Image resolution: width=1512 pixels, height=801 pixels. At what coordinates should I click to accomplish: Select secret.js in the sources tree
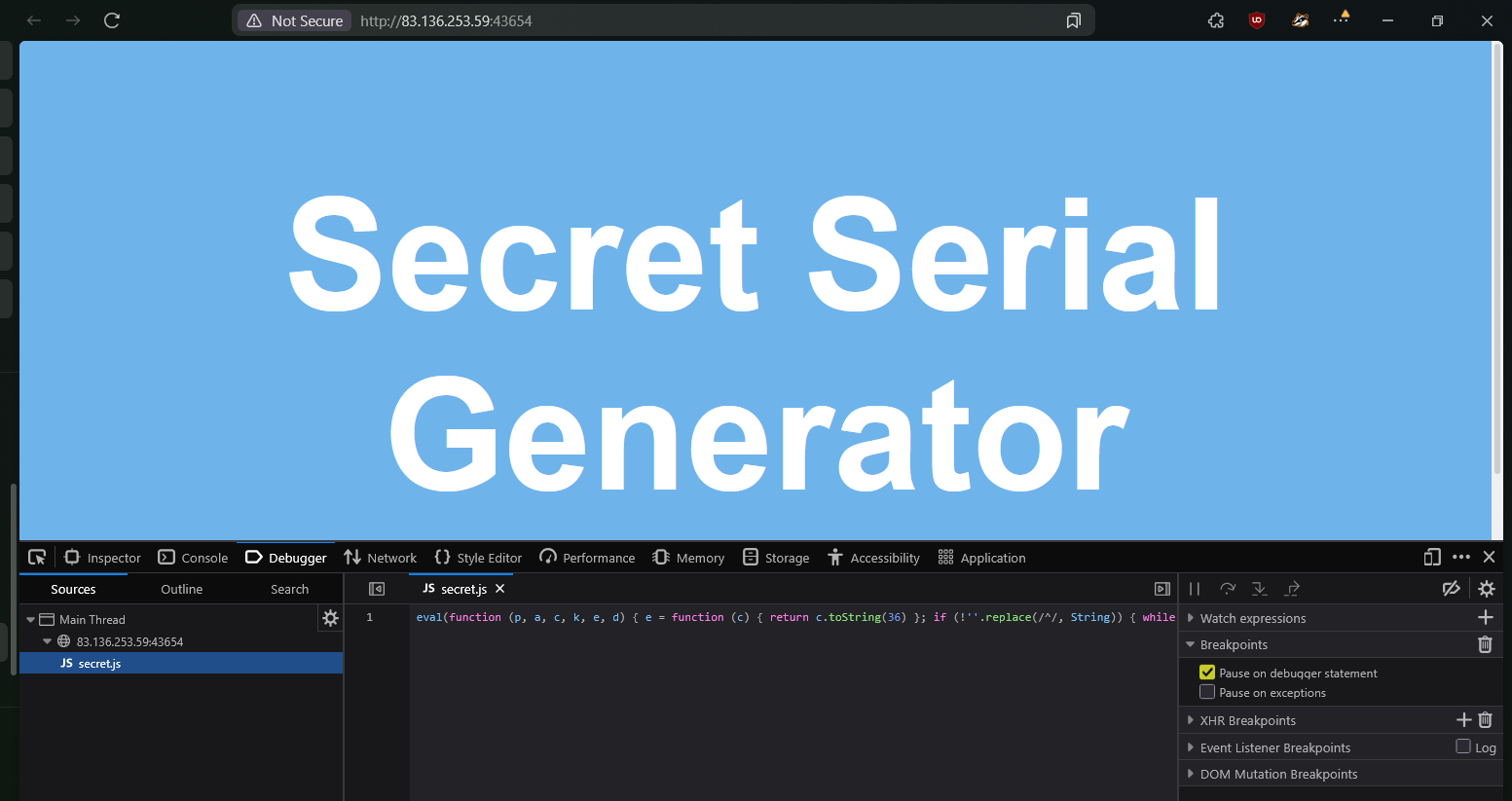coord(99,664)
